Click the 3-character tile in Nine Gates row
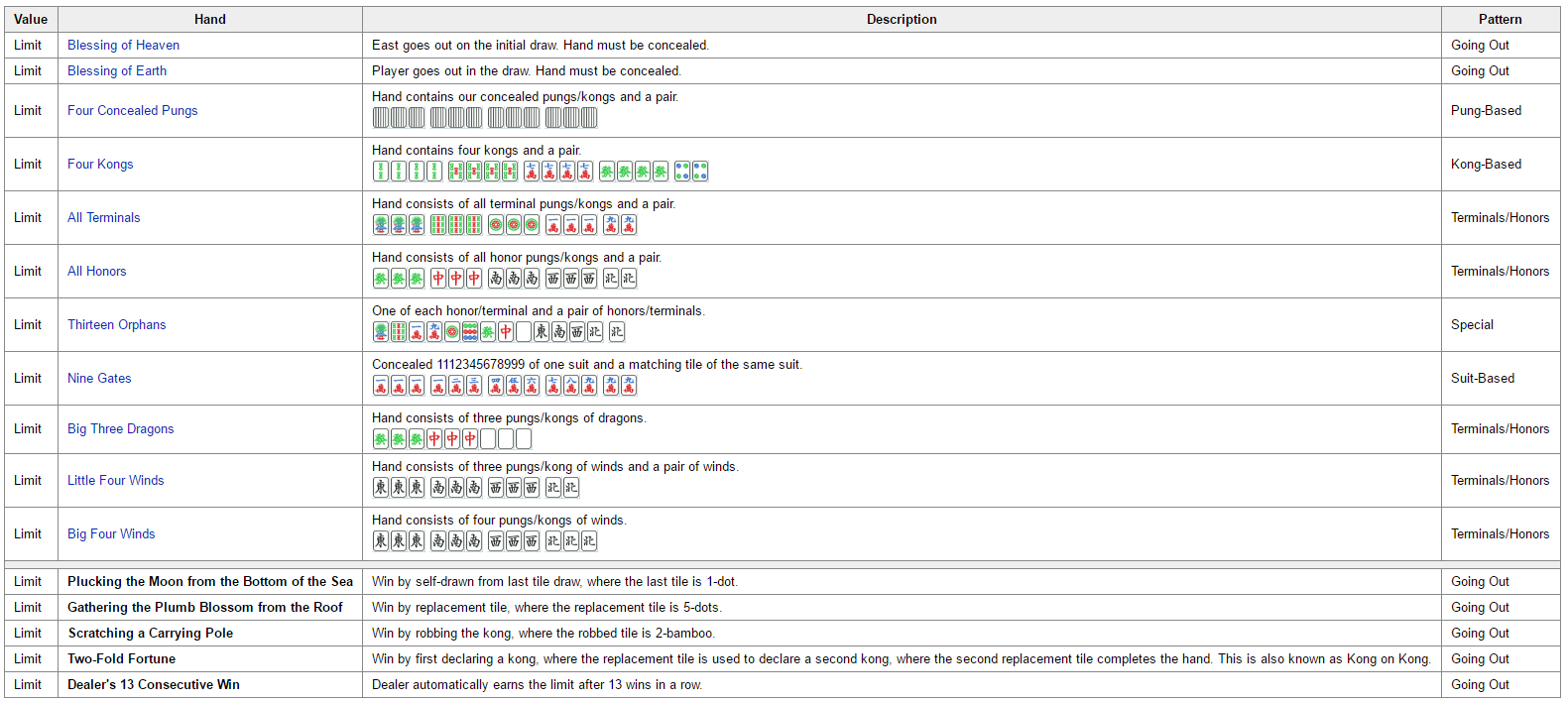Viewport: 1568px width, 703px height. [474, 386]
